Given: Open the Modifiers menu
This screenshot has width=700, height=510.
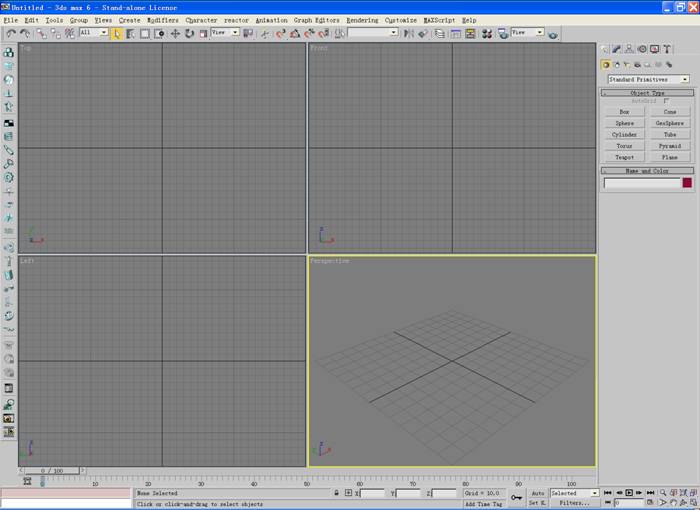Looking at the screenshot, I should pos(163,20).
